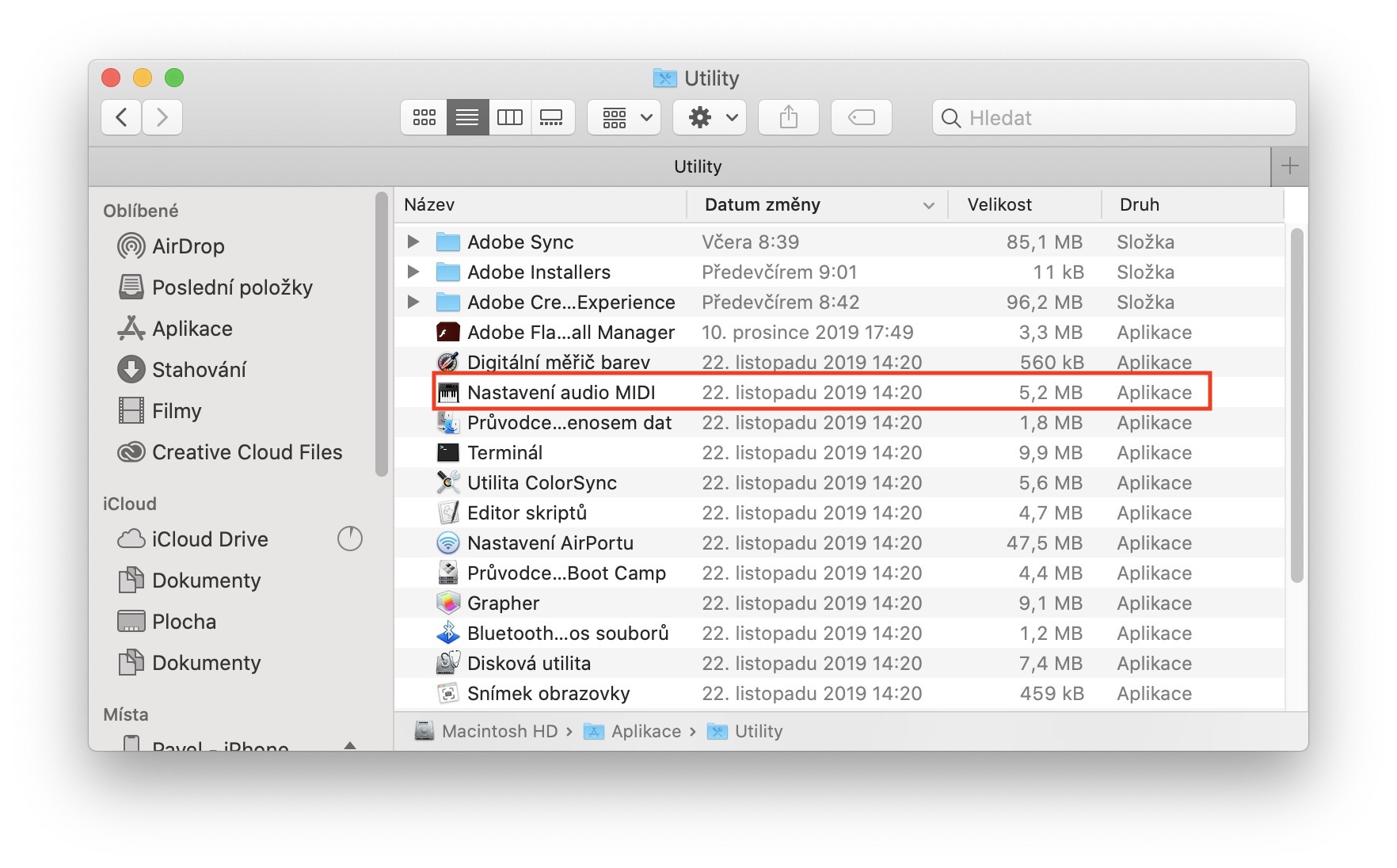Image resolution: width=1397 pixels, height=868 pixels.
Task: Click the 47,5 MB size value
Action: [1045, 542]
